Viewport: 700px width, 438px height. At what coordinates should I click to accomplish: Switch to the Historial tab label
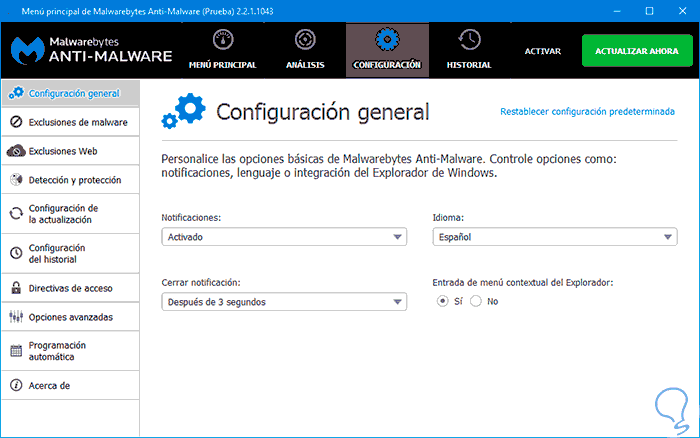(469, 65)
